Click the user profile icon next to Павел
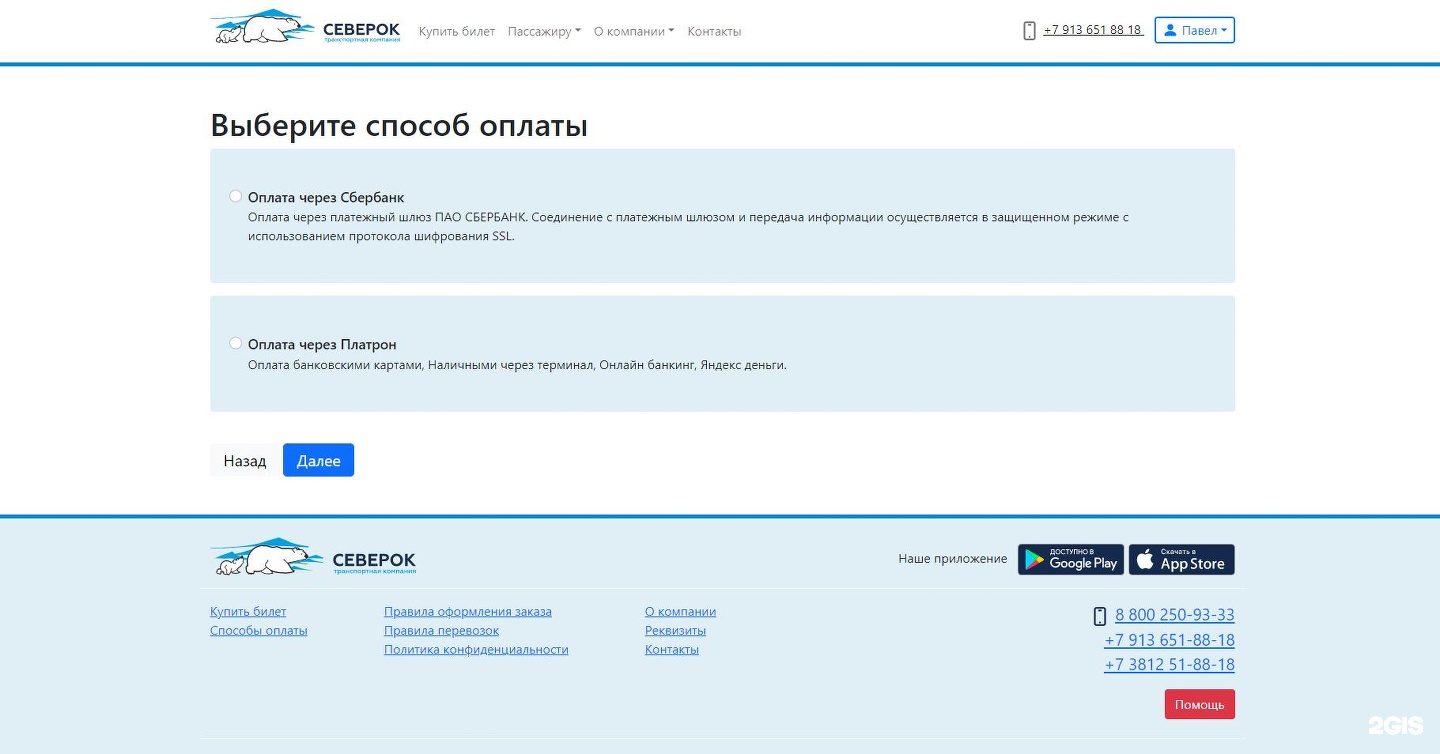This screenshot has width=1440, height=754. pos(1170,31)
